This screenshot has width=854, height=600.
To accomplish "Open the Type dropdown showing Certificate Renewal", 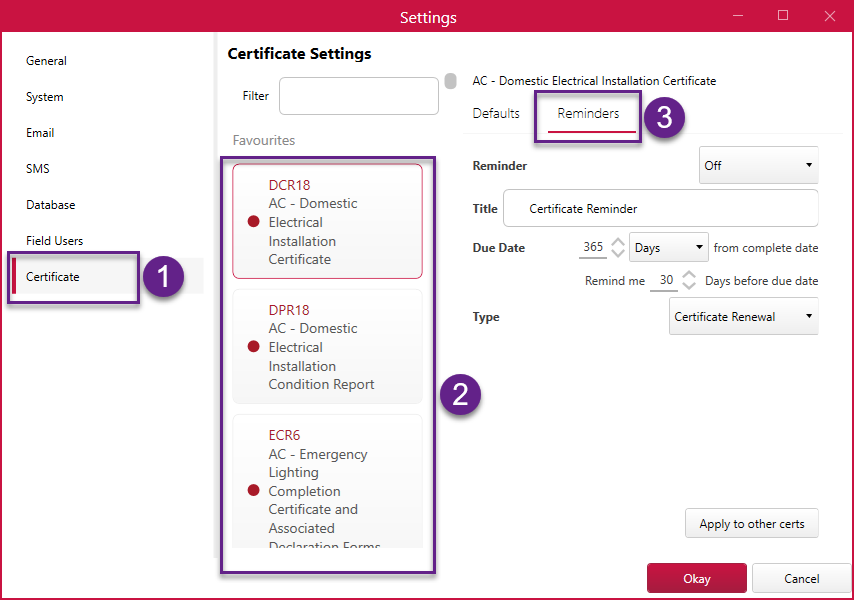I will (x=743, y=316).
